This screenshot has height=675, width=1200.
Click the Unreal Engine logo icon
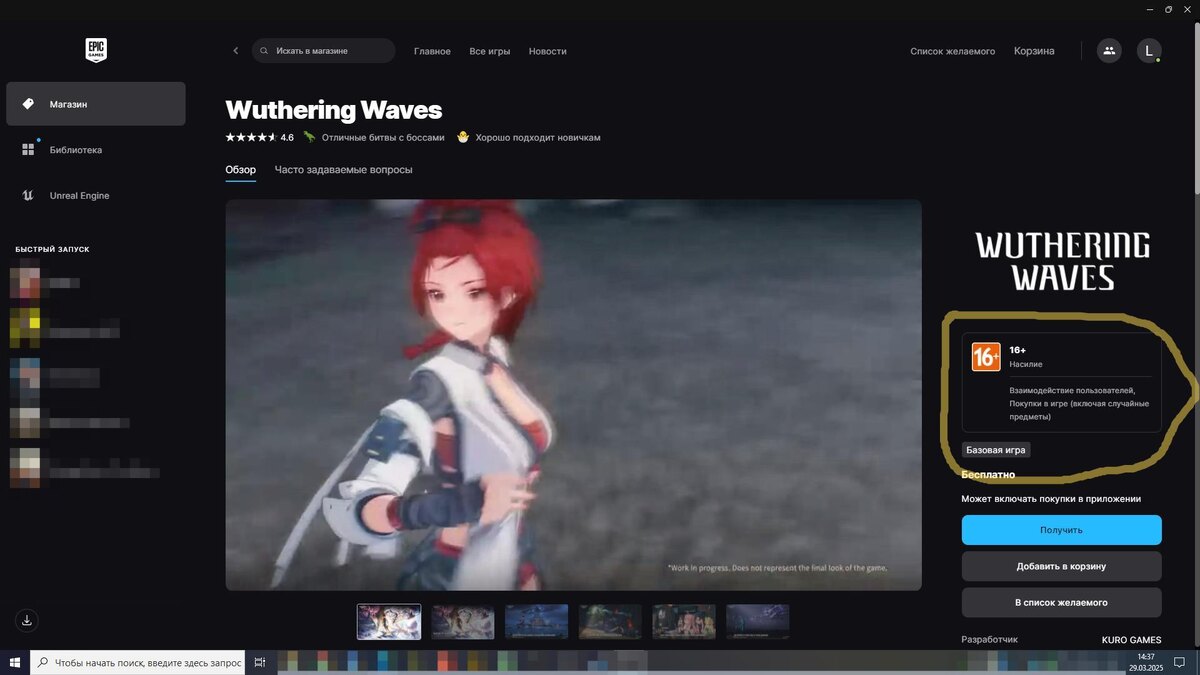tap(28, 196)
